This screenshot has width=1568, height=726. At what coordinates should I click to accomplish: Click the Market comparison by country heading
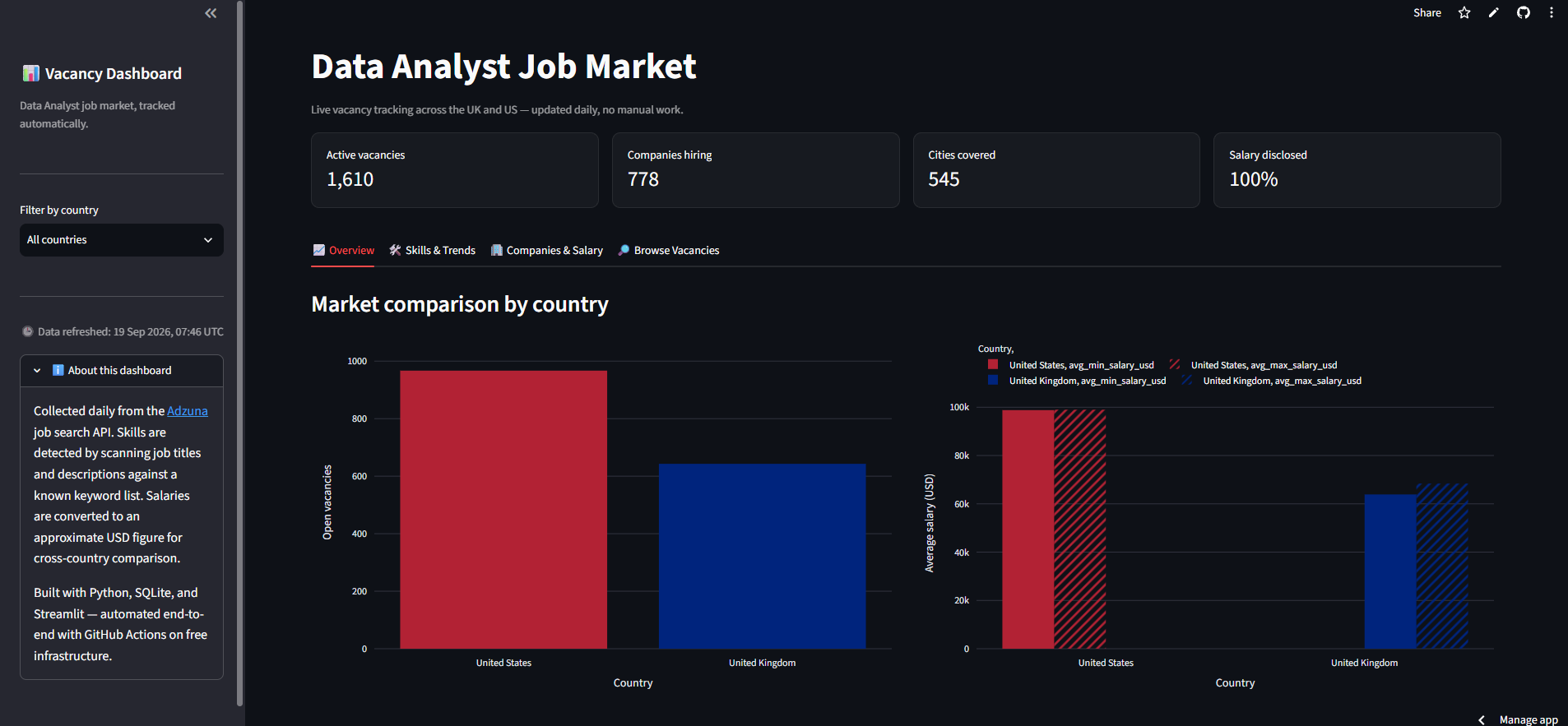coord(460,305)
